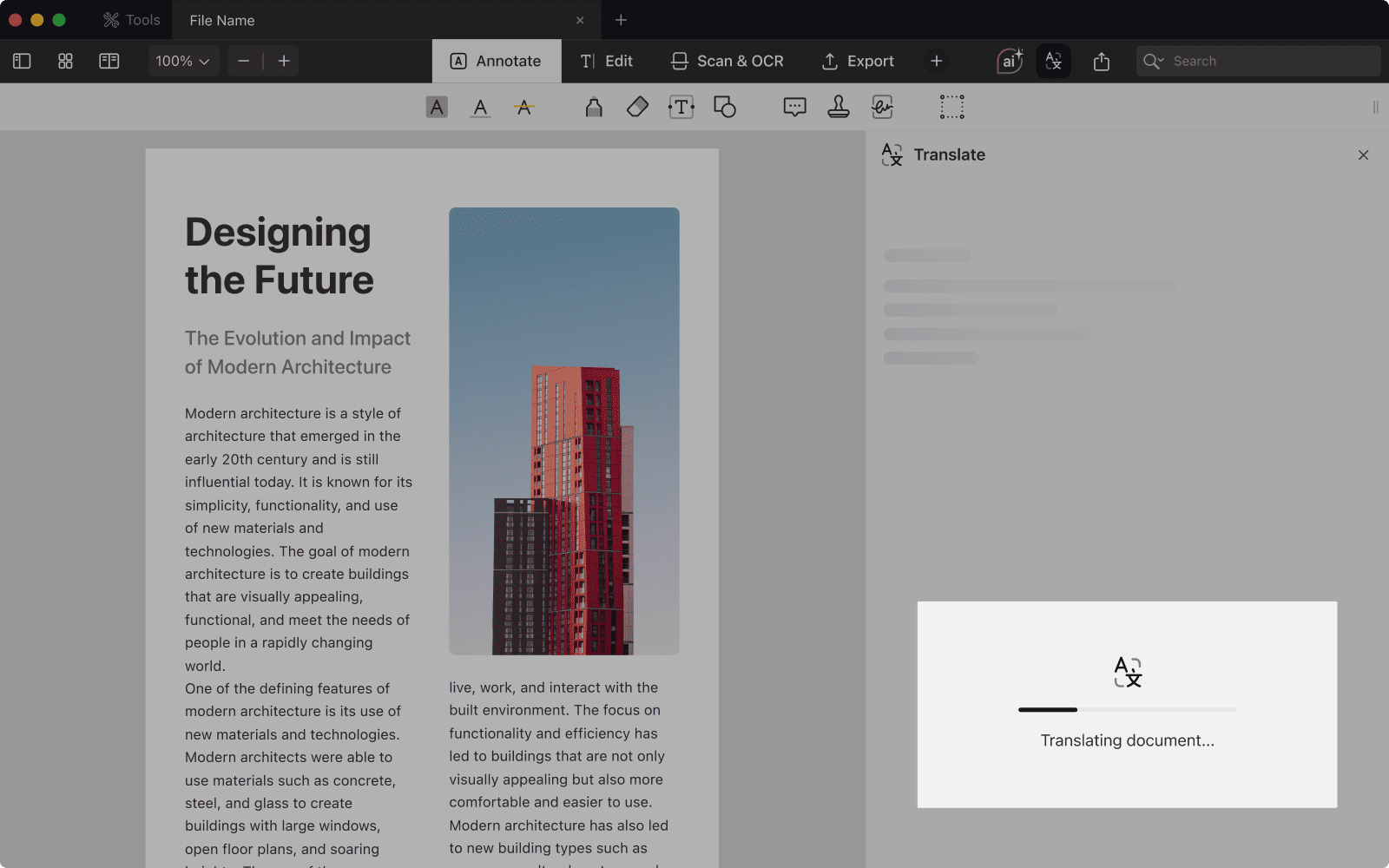Screen dimensions: 1389x868
Task: Toggle the Translate panel button in toolbar
Action: tap(1053, 61)
